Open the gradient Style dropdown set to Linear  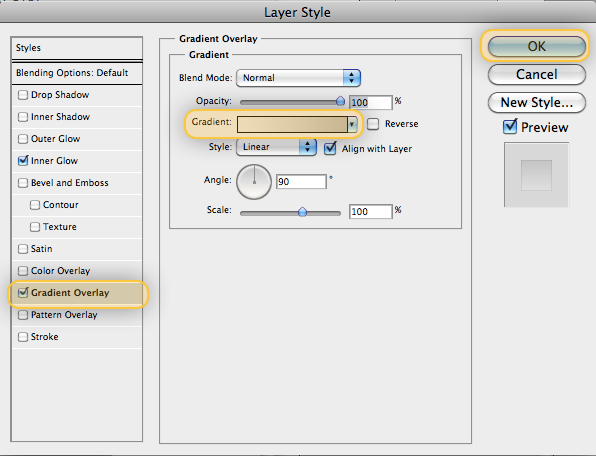tap(276, 147)
